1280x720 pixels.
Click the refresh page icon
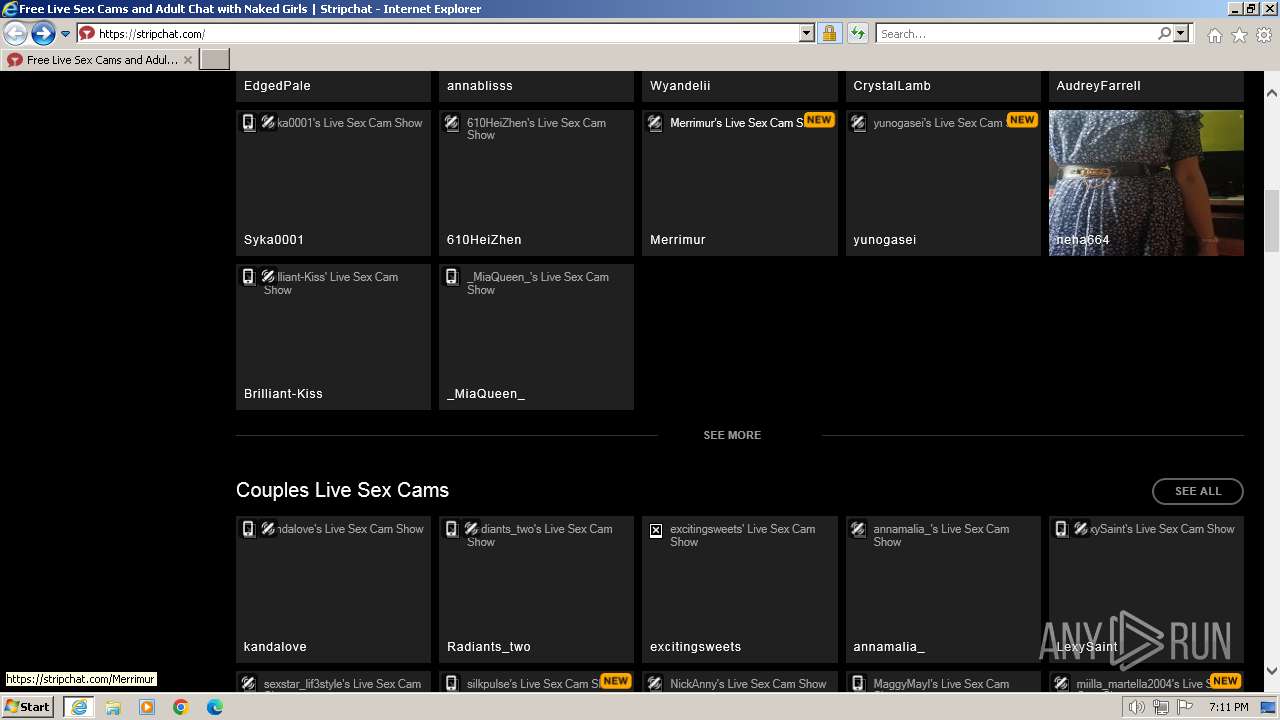point(857,34)
